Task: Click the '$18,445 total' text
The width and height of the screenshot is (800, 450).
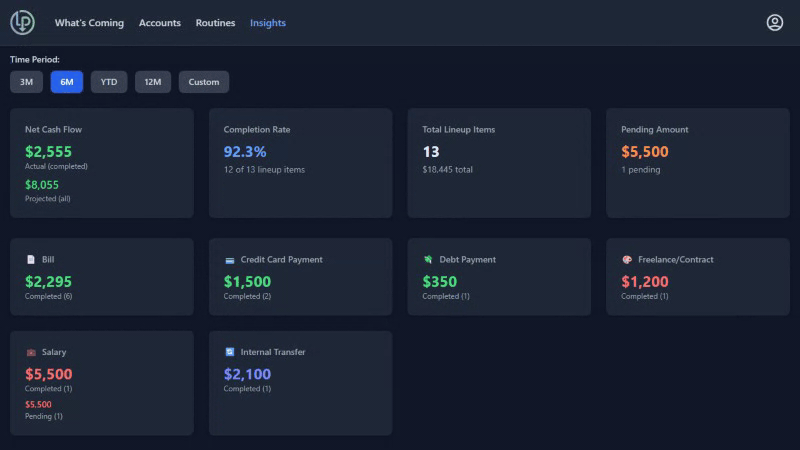Action: tap(447, 170)
